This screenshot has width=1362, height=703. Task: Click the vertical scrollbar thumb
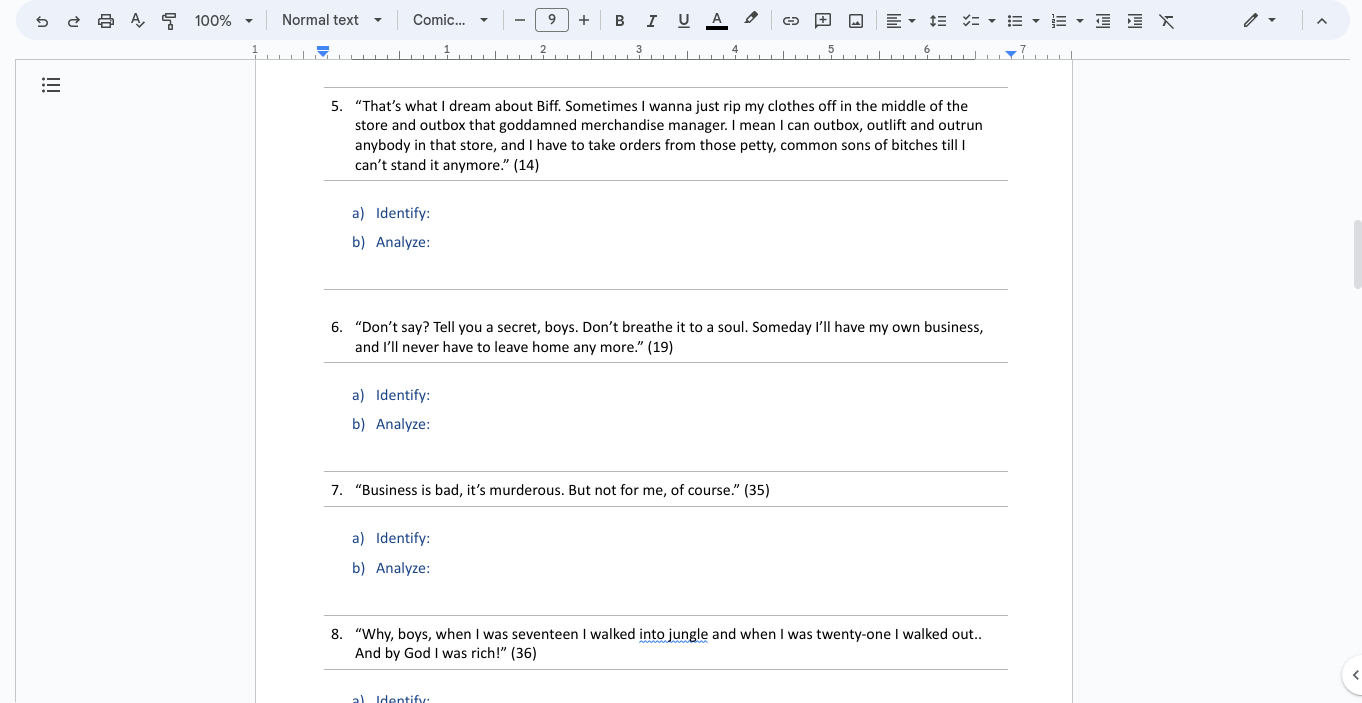point(1357,255)
